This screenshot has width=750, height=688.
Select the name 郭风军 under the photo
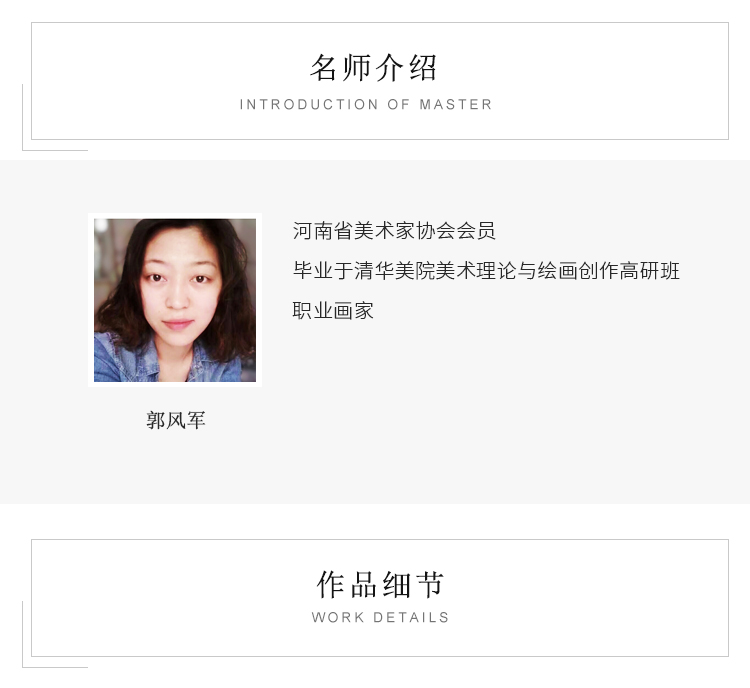tap(176, 421)
